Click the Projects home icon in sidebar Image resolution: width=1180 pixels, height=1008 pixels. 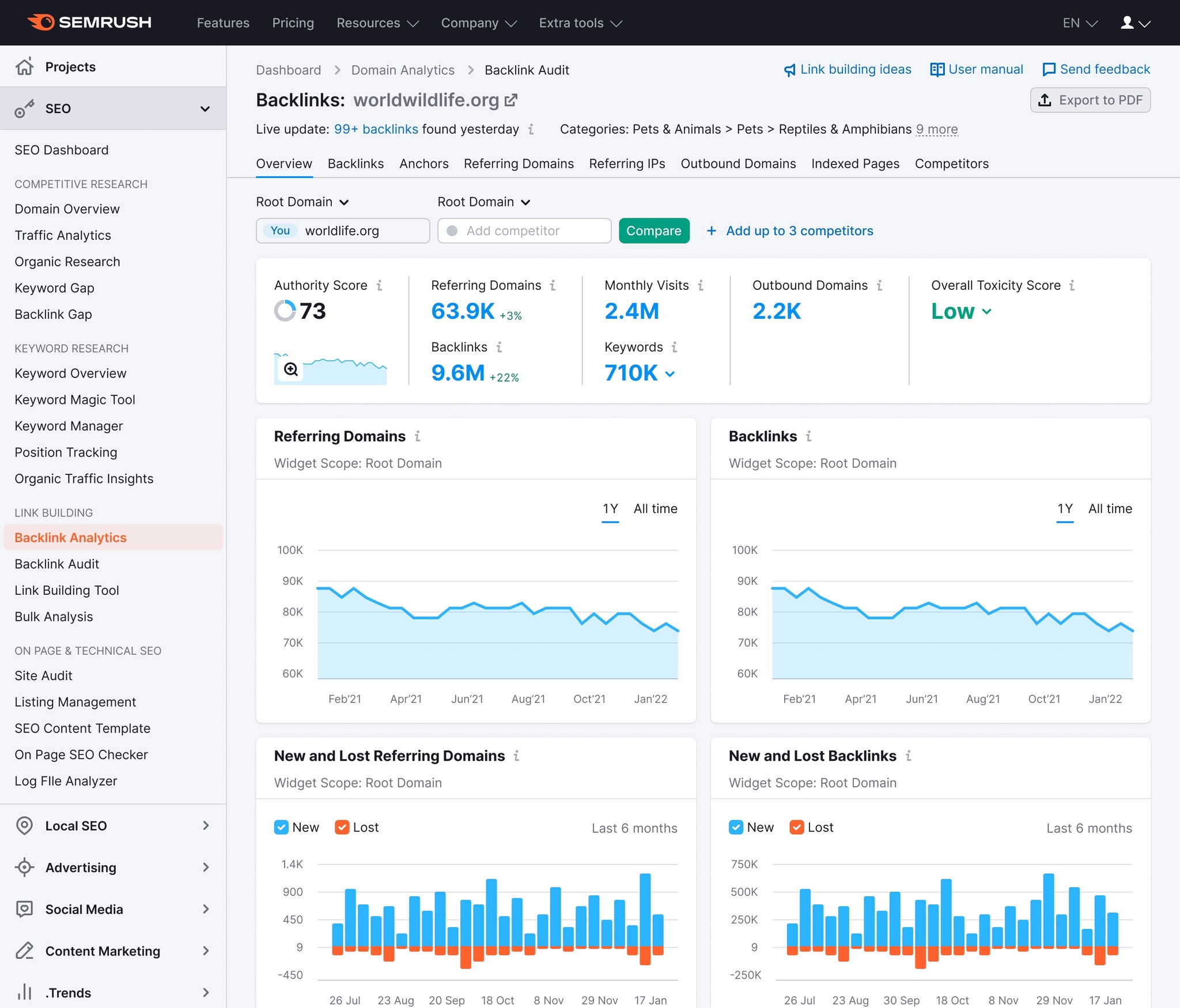tap(24, 67)
